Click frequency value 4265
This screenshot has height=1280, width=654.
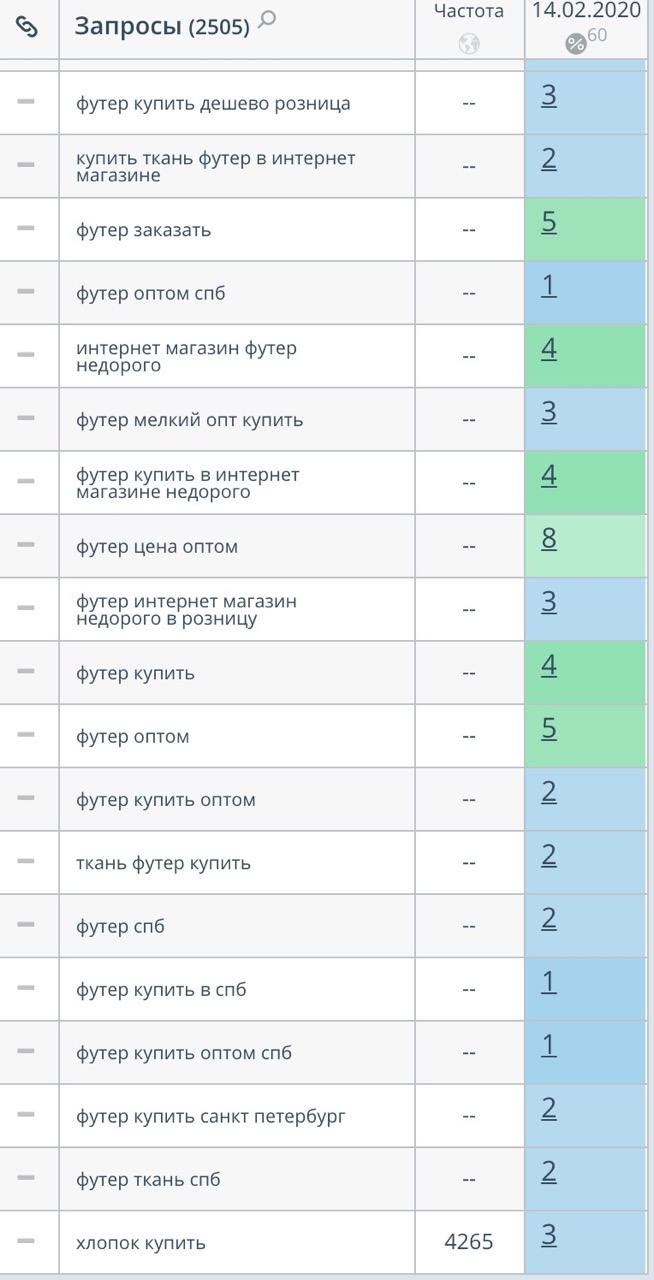click(469, 1242)
